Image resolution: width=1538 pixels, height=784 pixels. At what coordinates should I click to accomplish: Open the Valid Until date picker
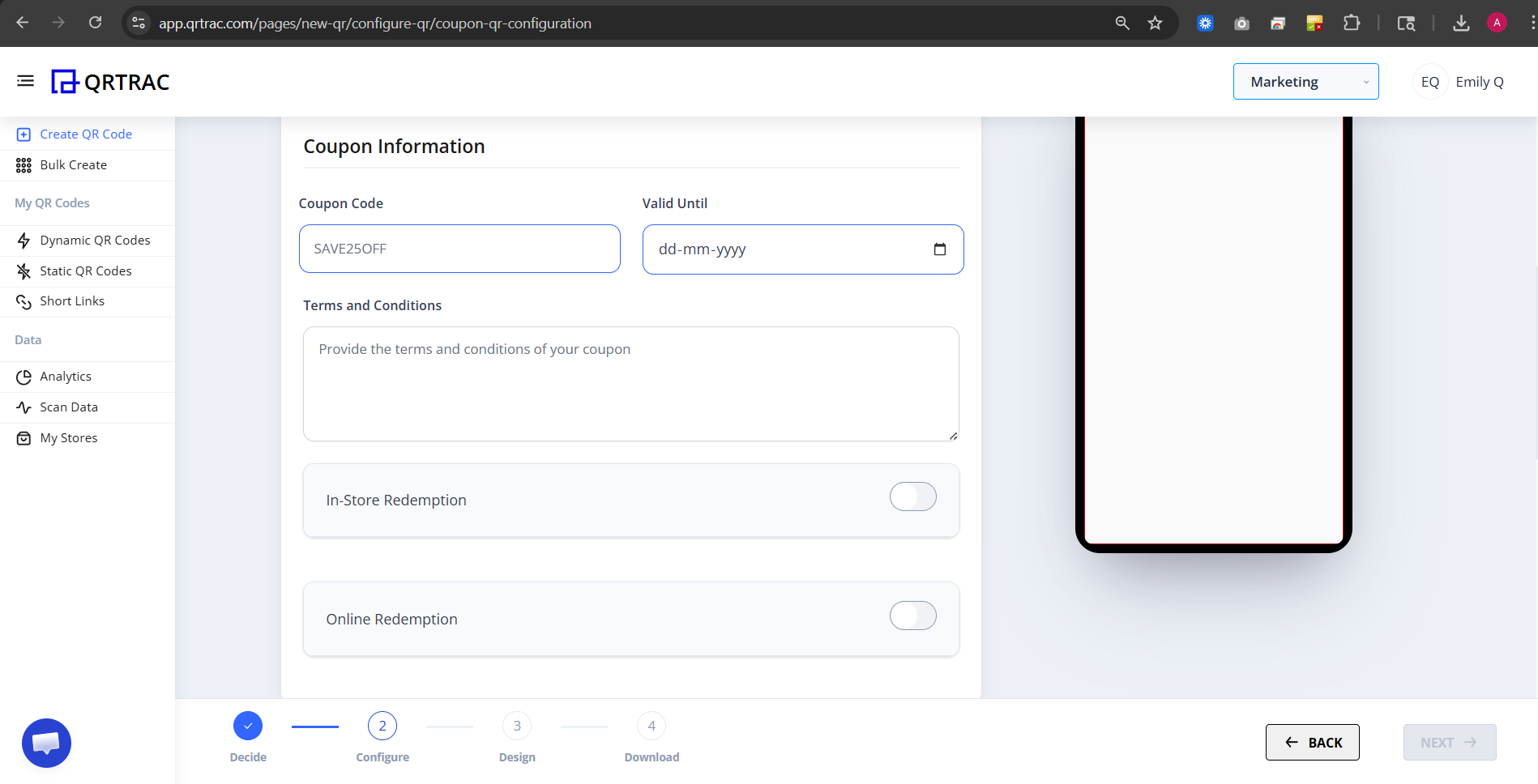[939, 249]
